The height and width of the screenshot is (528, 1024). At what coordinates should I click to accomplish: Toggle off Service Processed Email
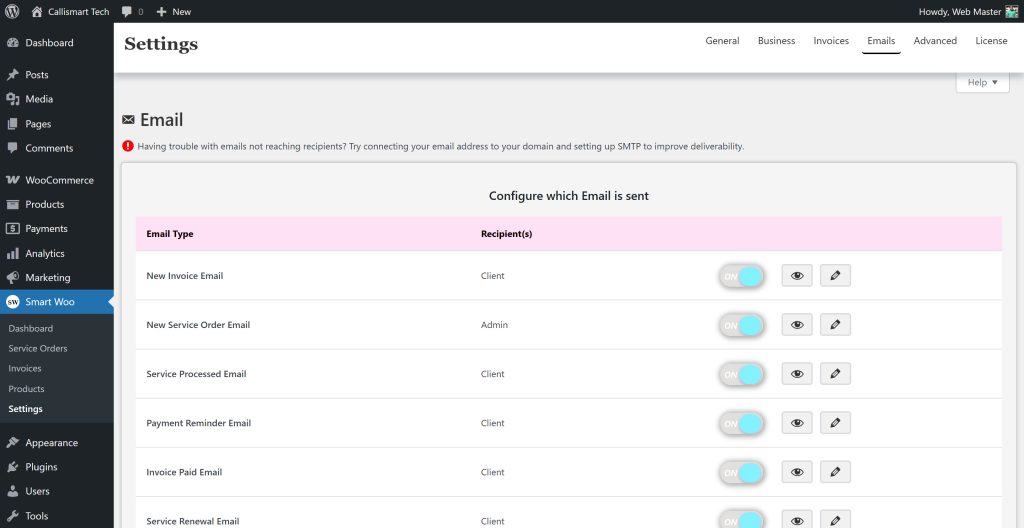(741, 374)
